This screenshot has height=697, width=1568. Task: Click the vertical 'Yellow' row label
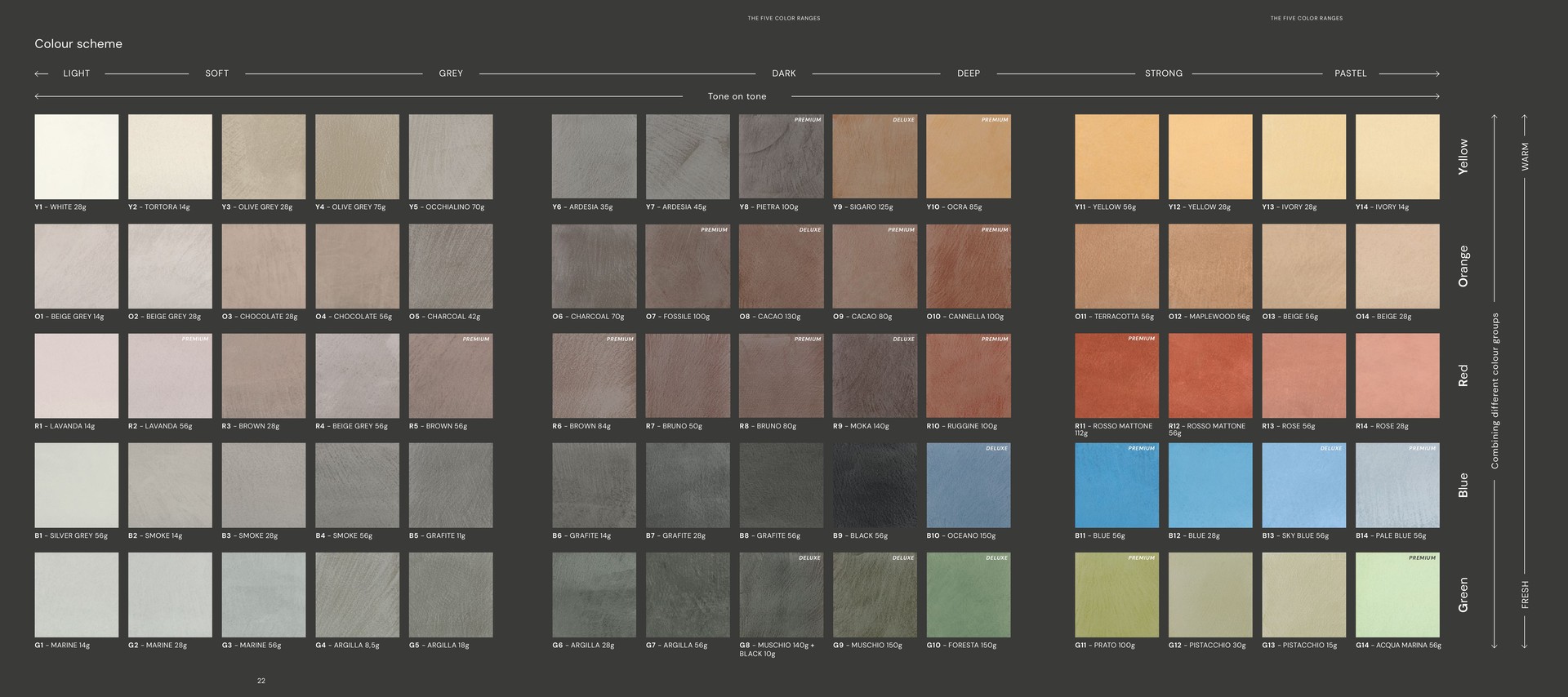tap(1463, 156)
